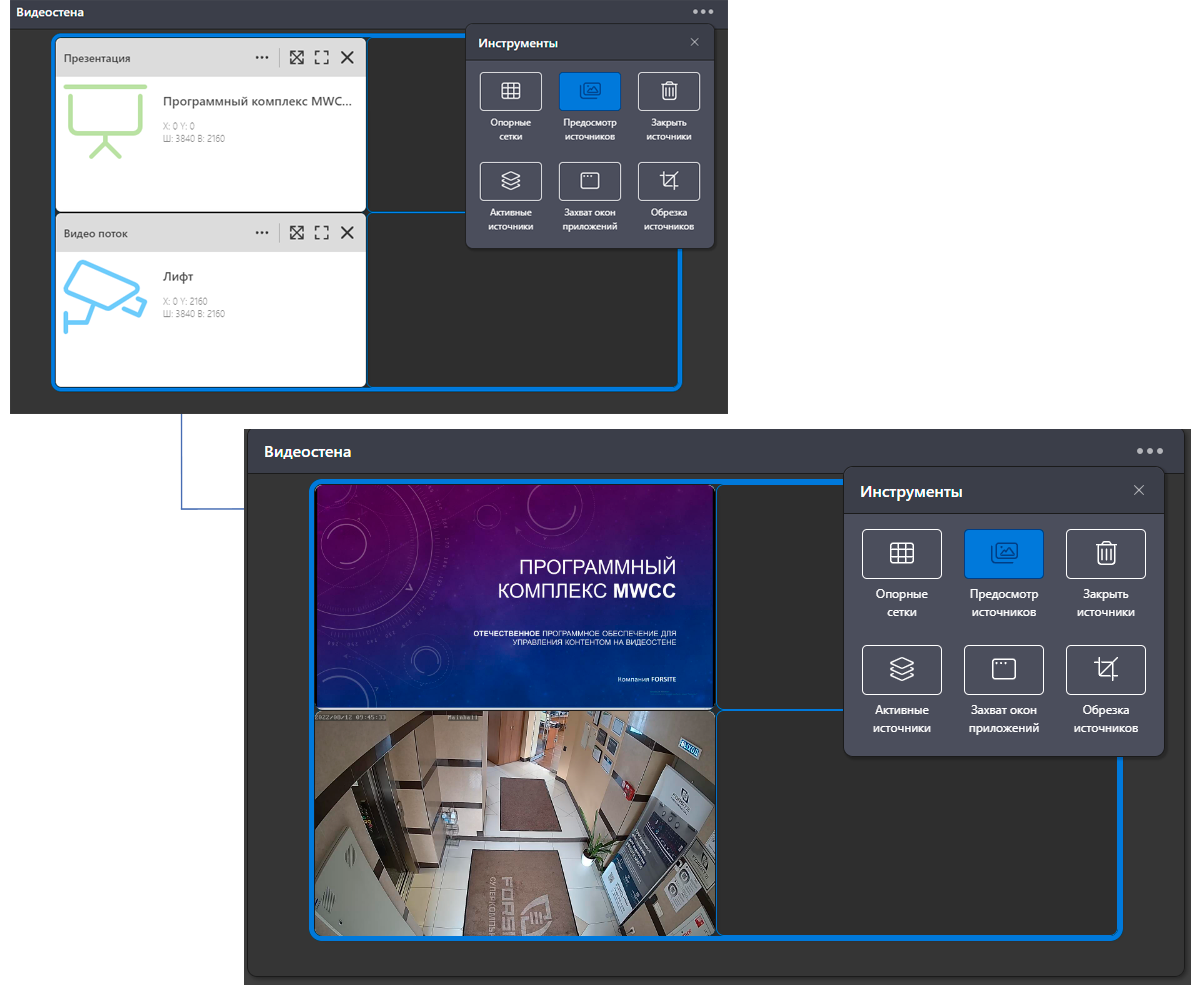1202x994 pixels.
Task: Open Опорные сетки tool in upper Инструменты panel
Action: tap(510, 91)
